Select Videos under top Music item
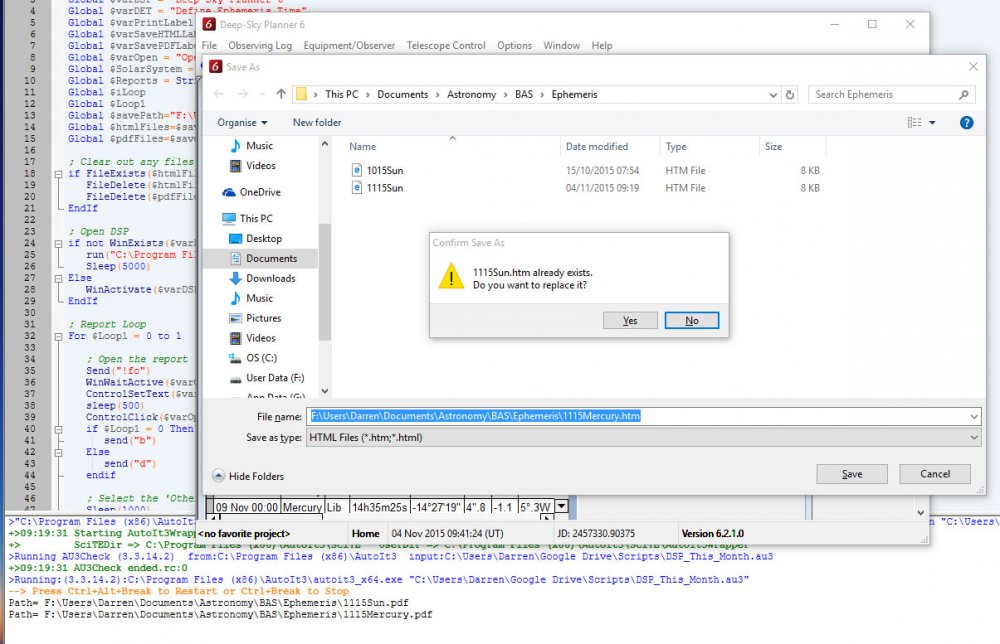 (x=261, y=165)
